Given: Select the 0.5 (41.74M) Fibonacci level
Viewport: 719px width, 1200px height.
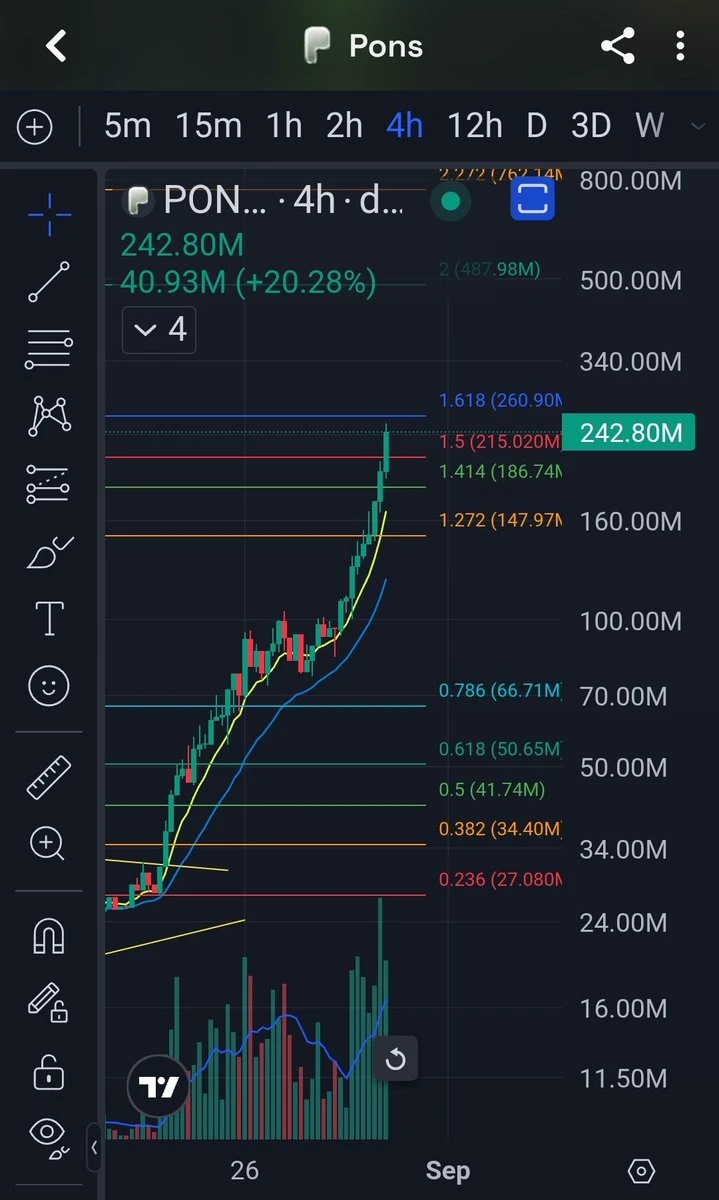Looking at the screenshot, I should click(492, 790).
